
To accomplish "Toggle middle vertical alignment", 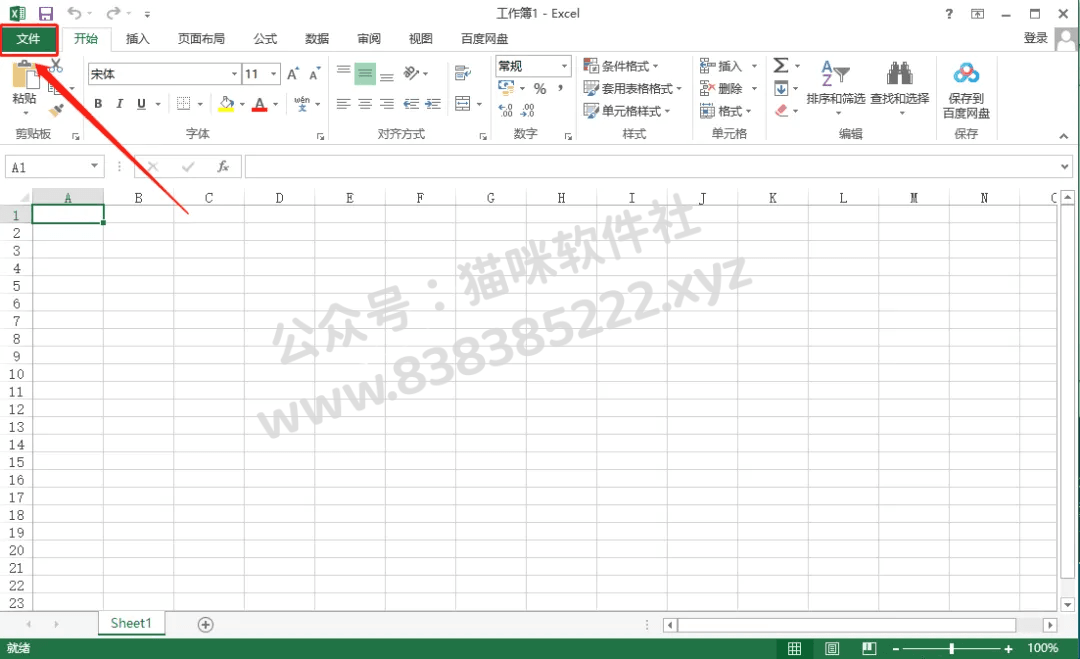I will point(365,73).
